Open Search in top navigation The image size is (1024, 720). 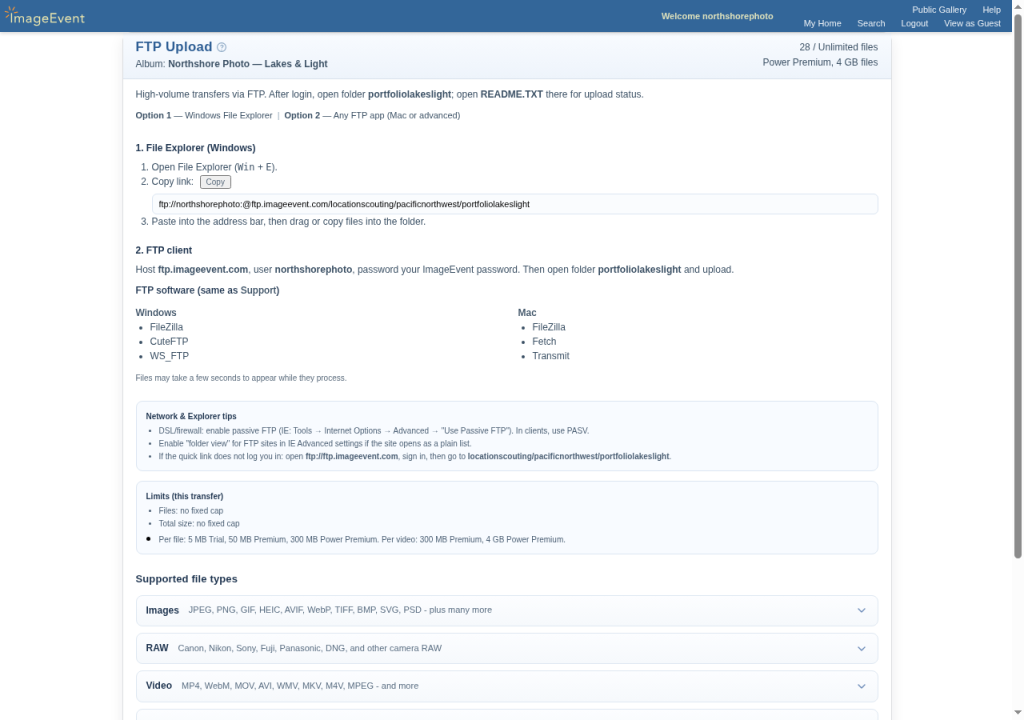871,24
